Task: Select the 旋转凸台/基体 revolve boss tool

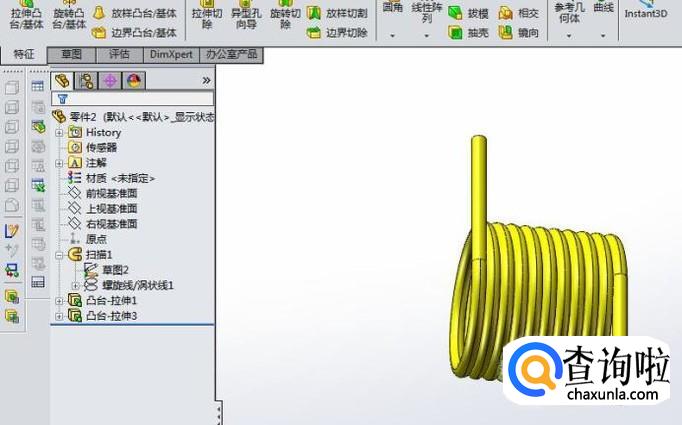Action: [69, 16]
